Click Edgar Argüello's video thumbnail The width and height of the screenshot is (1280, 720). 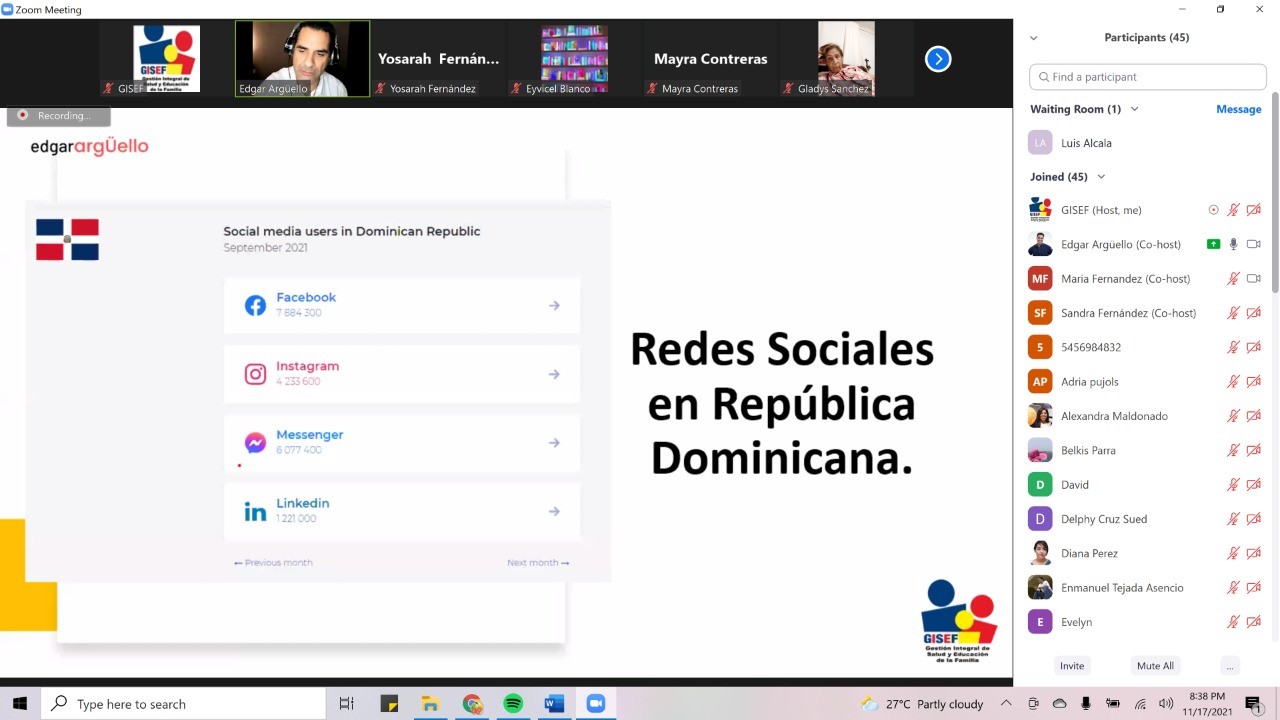[302, 59]
